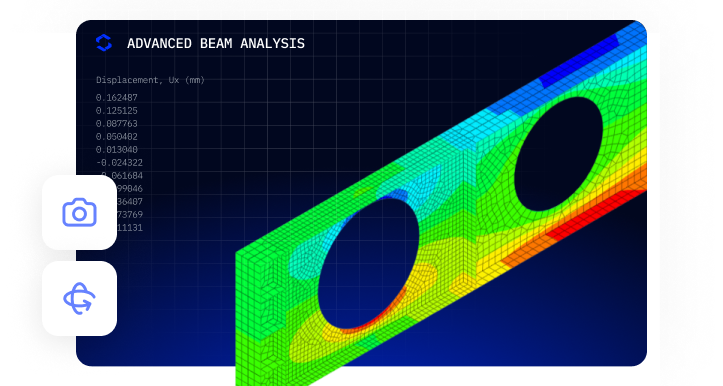This screenshot has height=386, width=723.
Task: Select the legend value -0.024322
Action: [x=119, y=162]
